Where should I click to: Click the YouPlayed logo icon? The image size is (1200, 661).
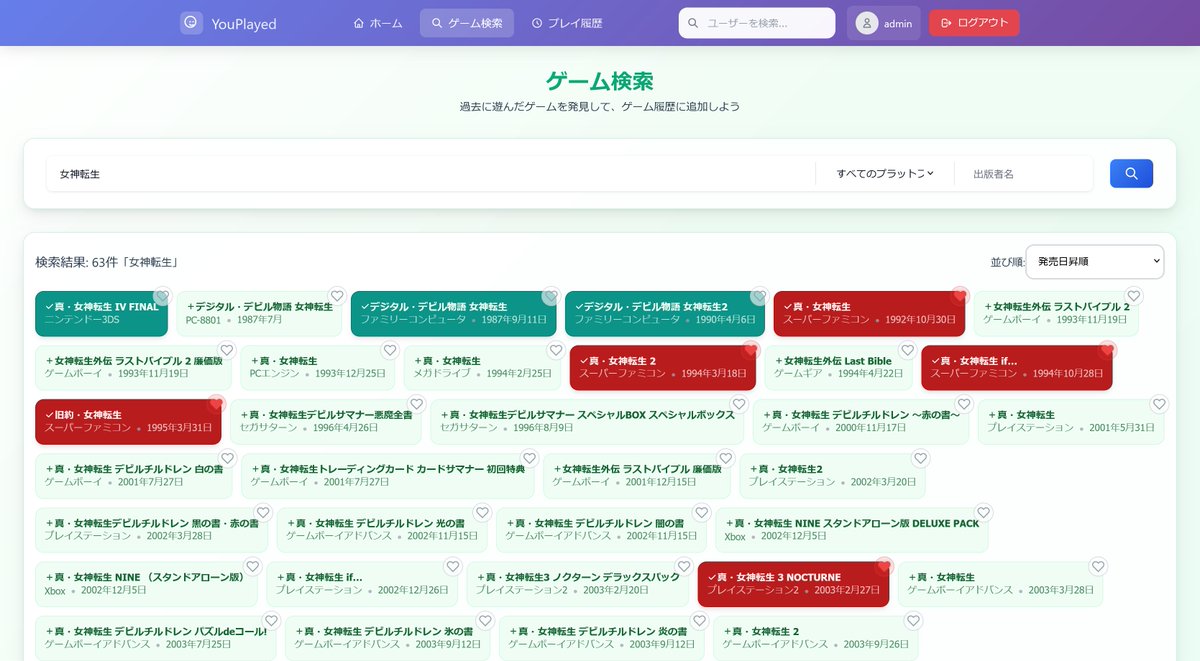tap(191, 23)
